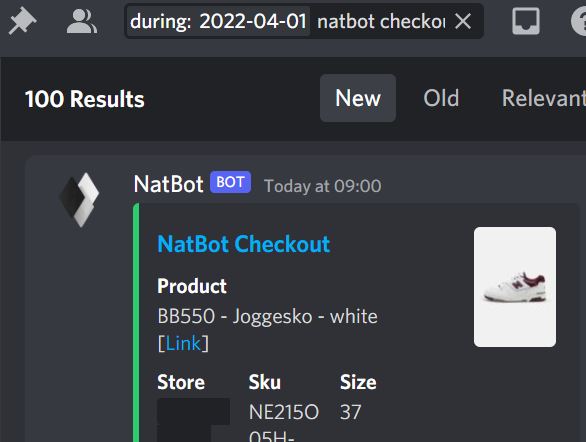Click the Today at 09:00 timestamp
Viewport: 586px width, 442px height.
pyautogui.click(x=323, y=186)
